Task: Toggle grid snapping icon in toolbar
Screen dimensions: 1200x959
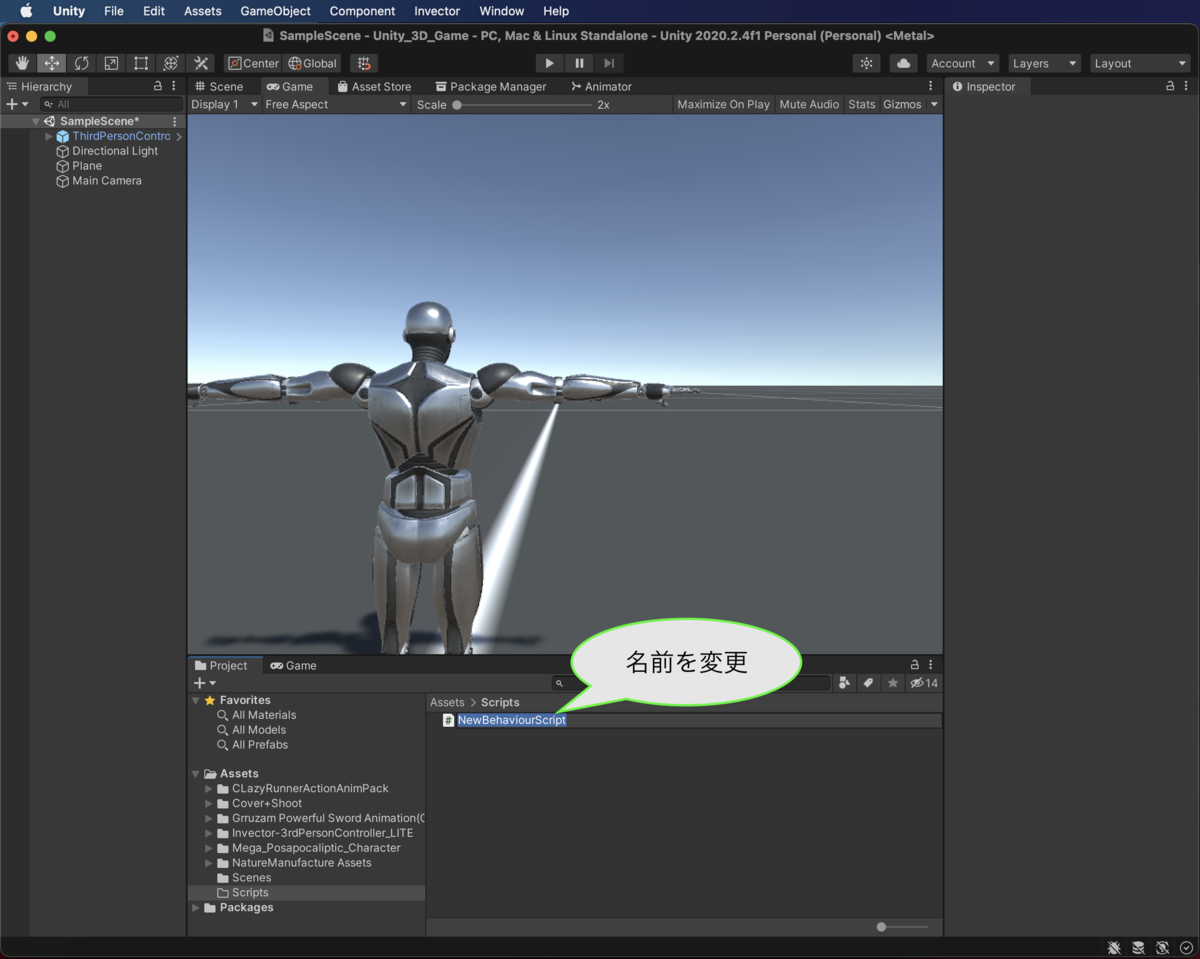Action: click(364, 63)
